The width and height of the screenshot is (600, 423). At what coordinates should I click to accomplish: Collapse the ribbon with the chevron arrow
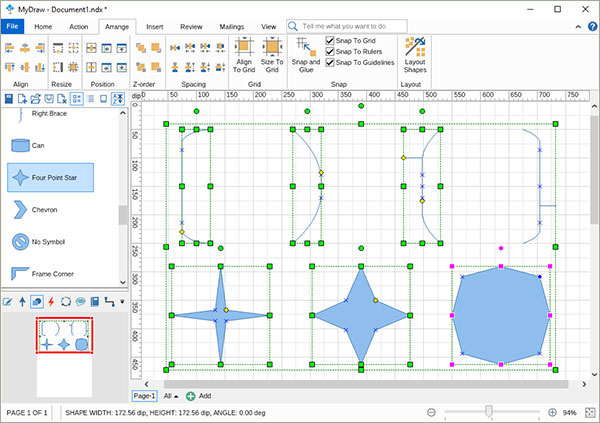pos(577,26)
